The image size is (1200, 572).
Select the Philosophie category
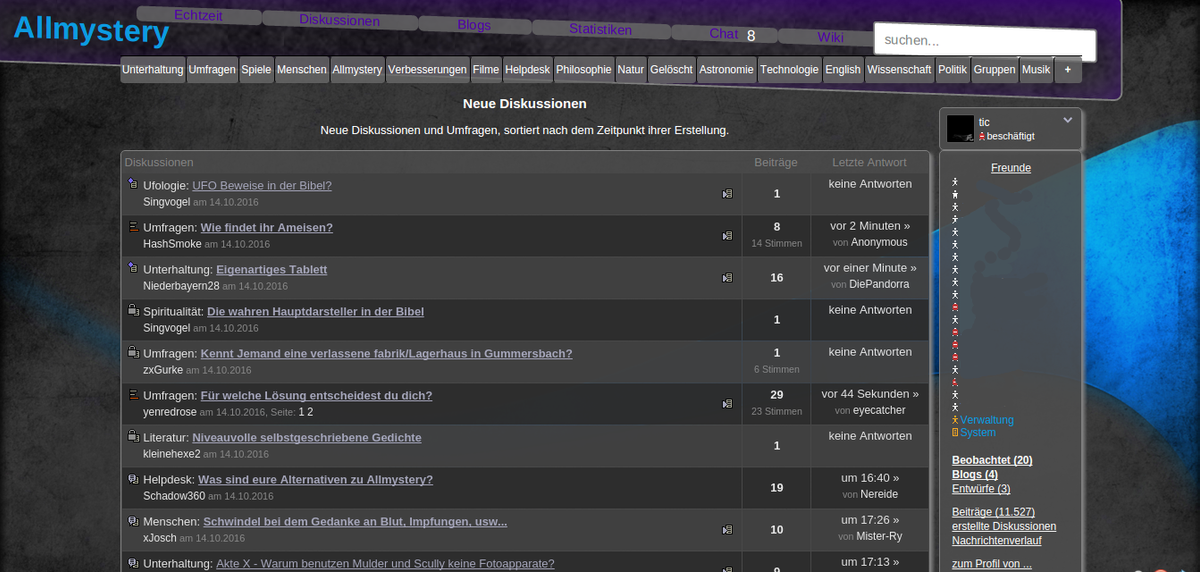tap(584, 70)
